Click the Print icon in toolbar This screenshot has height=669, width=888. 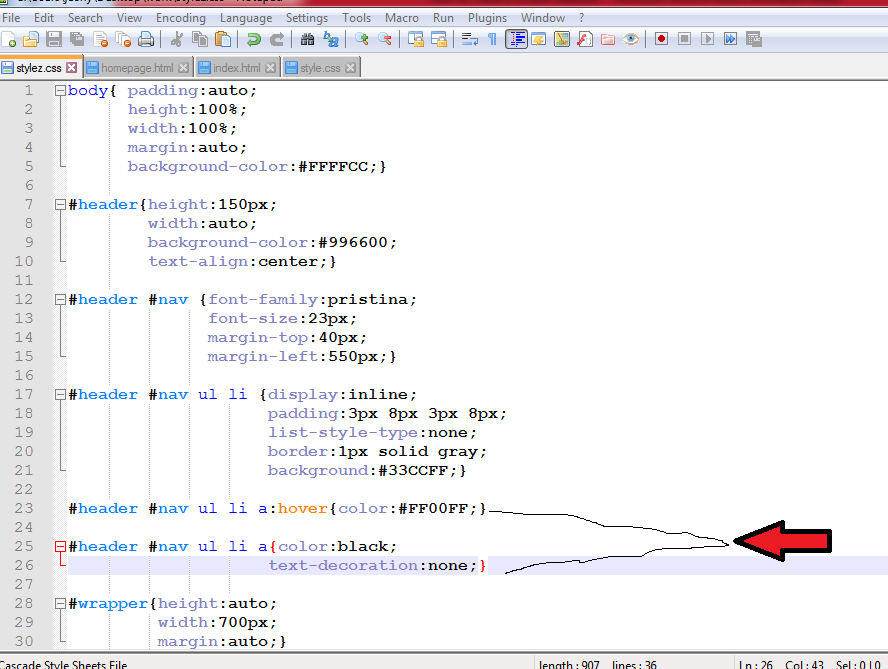[146, 40]
